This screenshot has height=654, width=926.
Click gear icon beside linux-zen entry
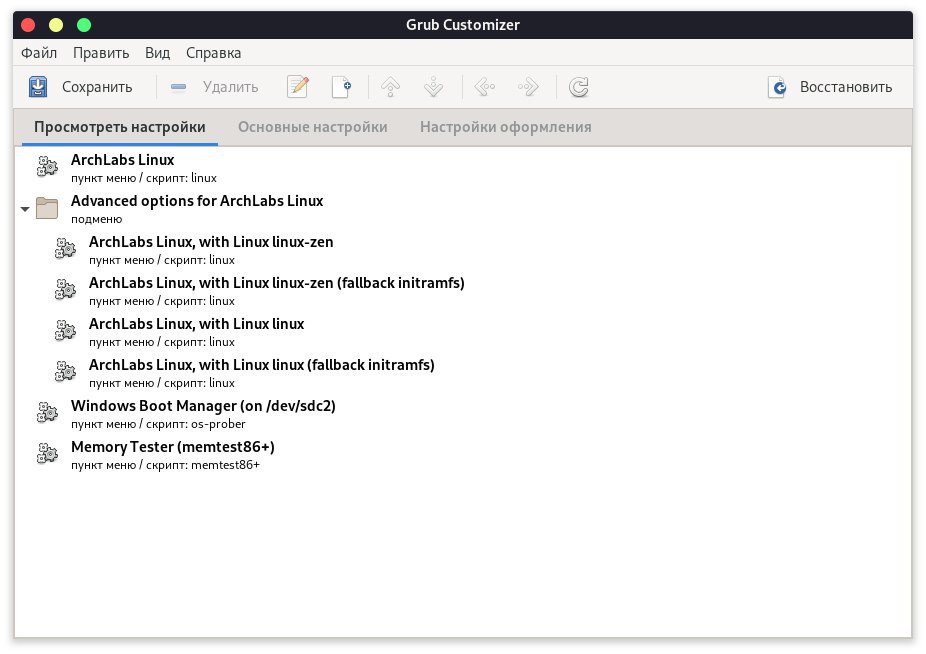coord(65,249)
